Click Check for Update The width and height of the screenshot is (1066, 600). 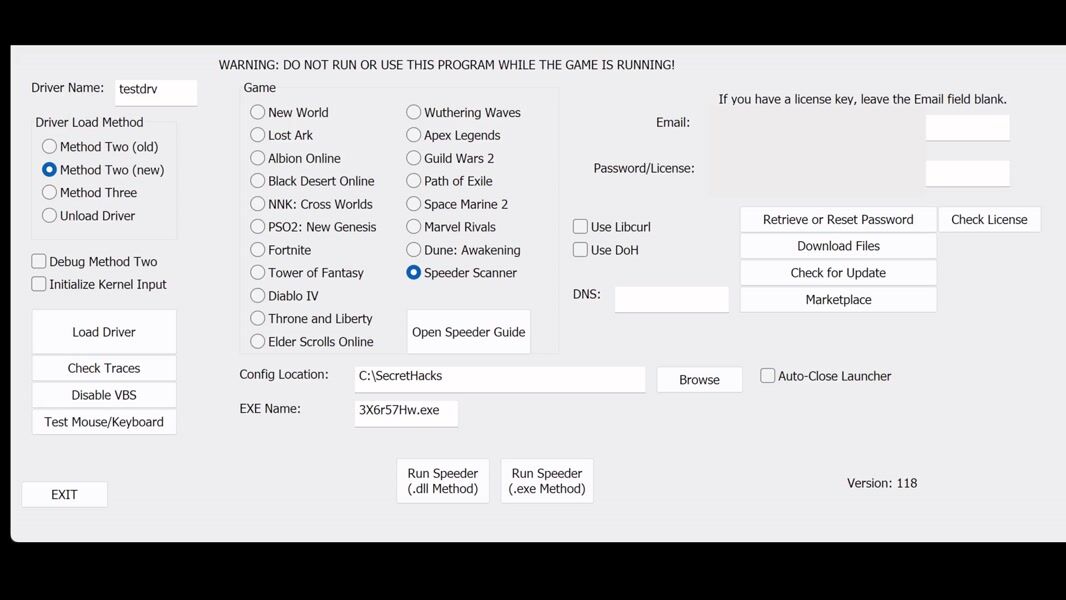838,273
